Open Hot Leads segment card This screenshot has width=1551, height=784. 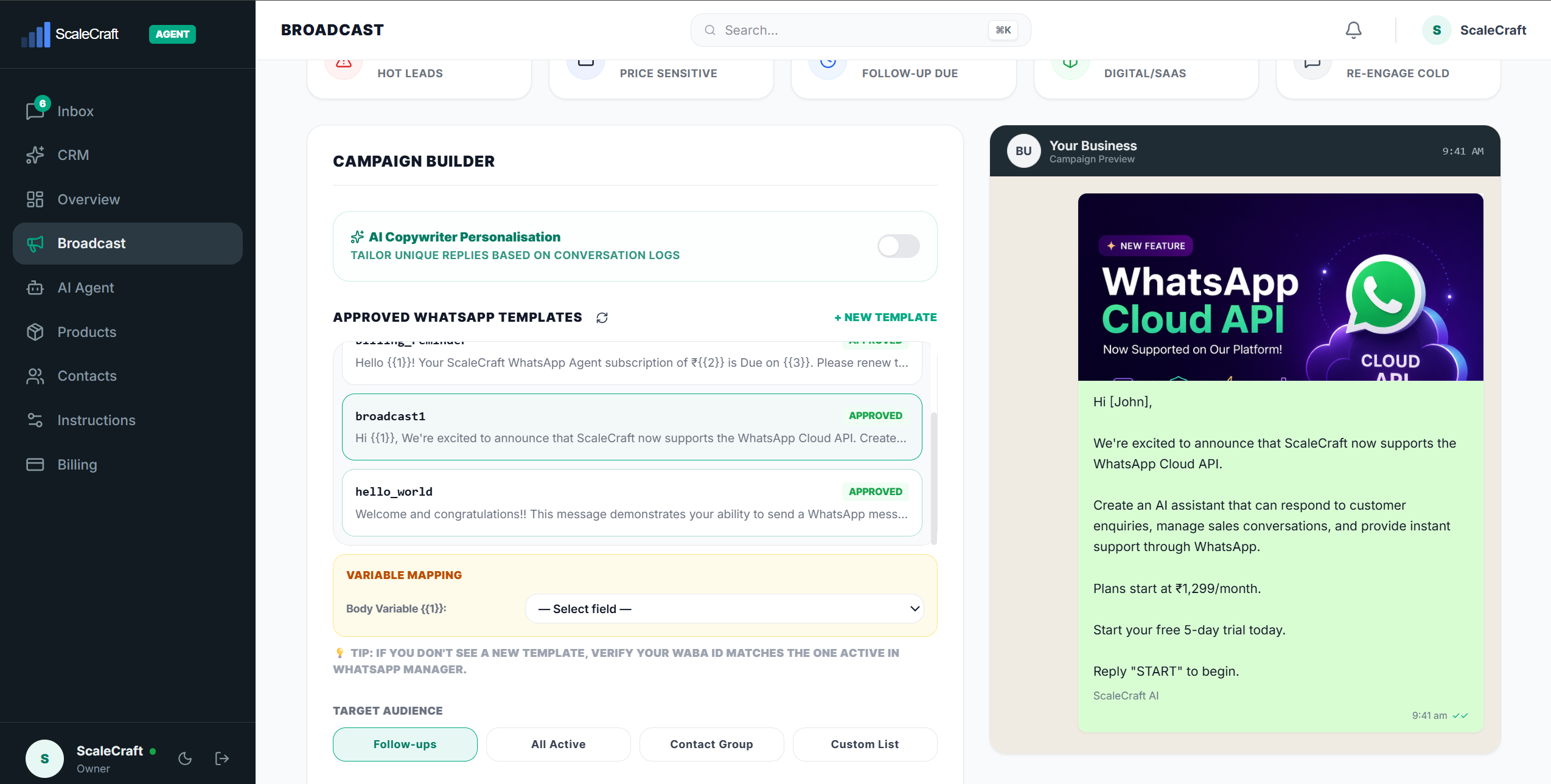(419, 78)
